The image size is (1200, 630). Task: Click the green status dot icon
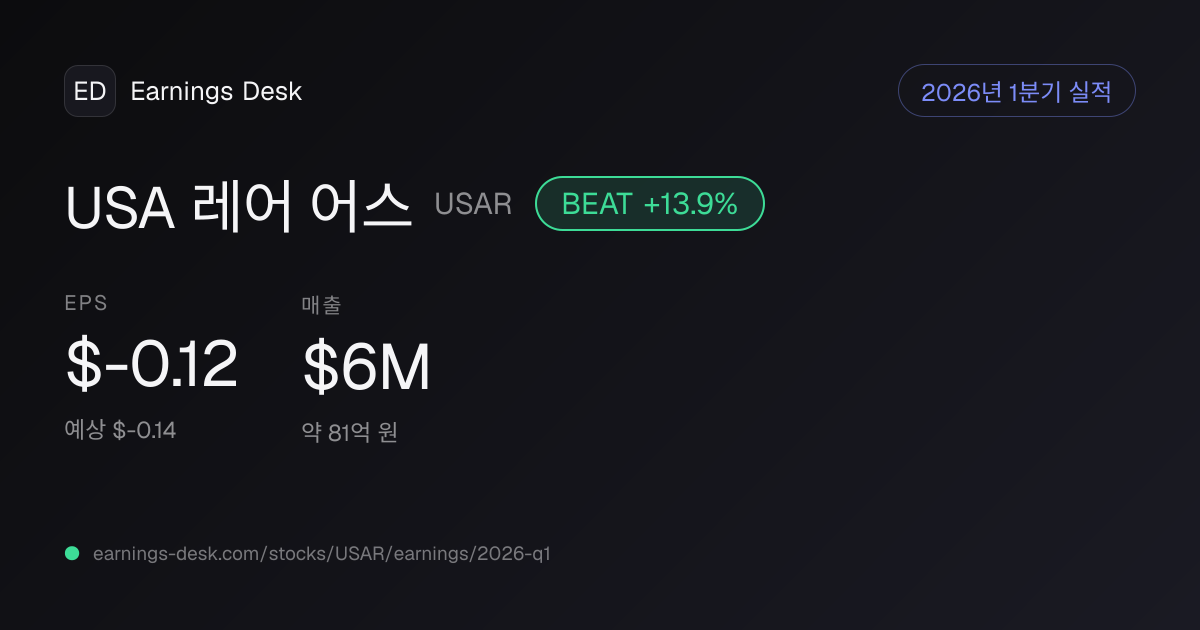click(72, 553)
